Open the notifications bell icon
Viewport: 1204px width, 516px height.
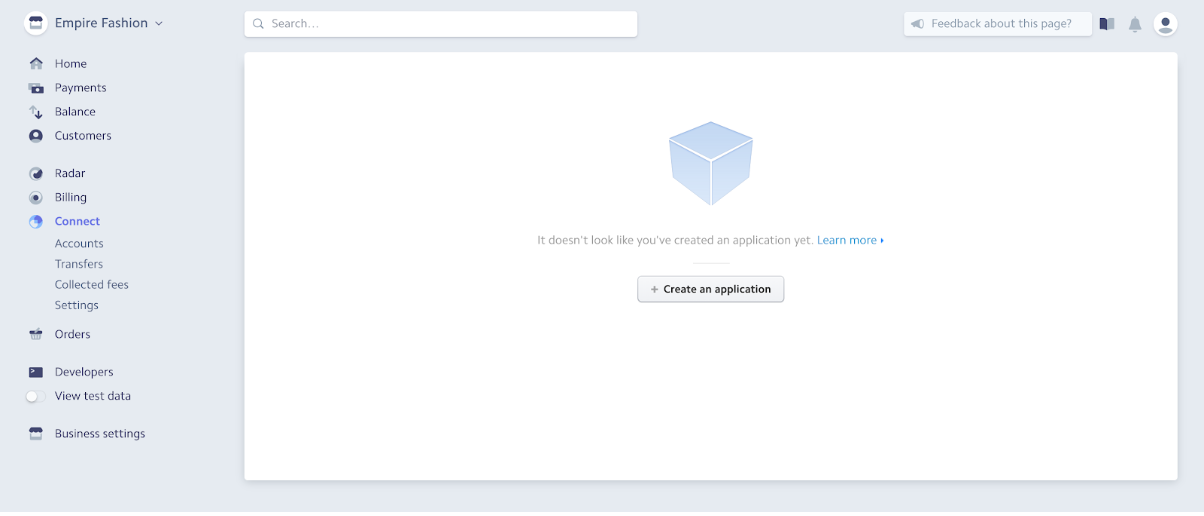tap(1135, 24)
